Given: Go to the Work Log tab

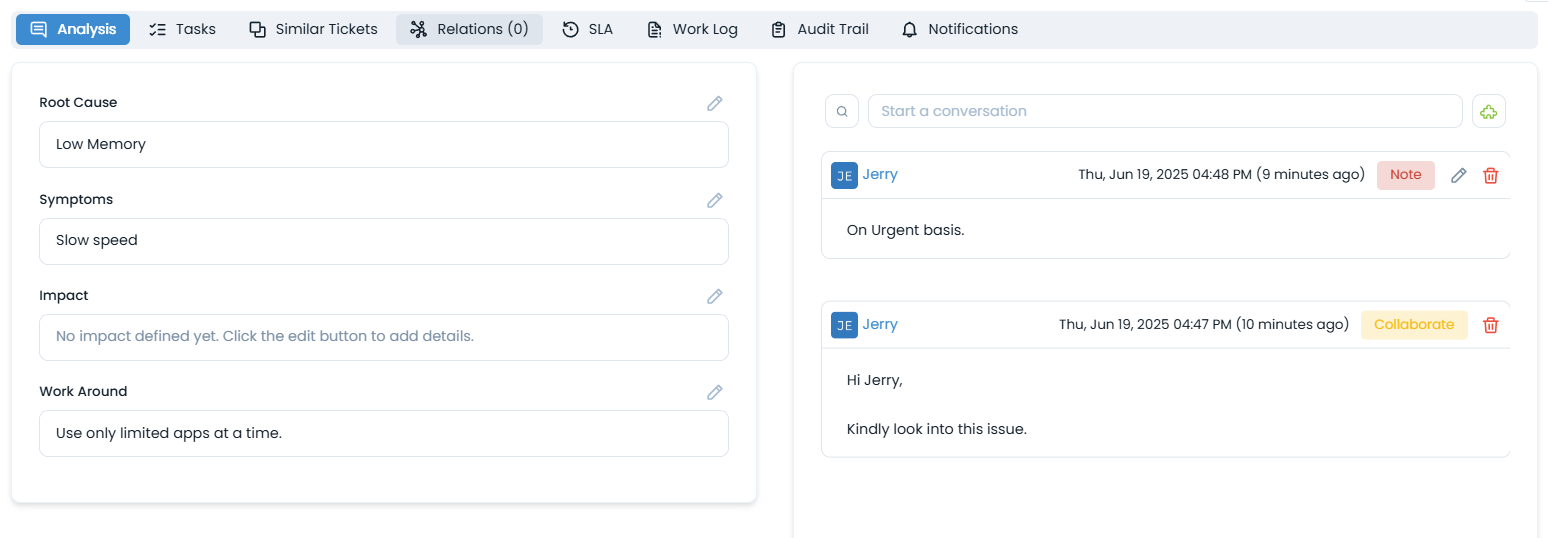Looking at the screenshot, I should click(692, 29).
